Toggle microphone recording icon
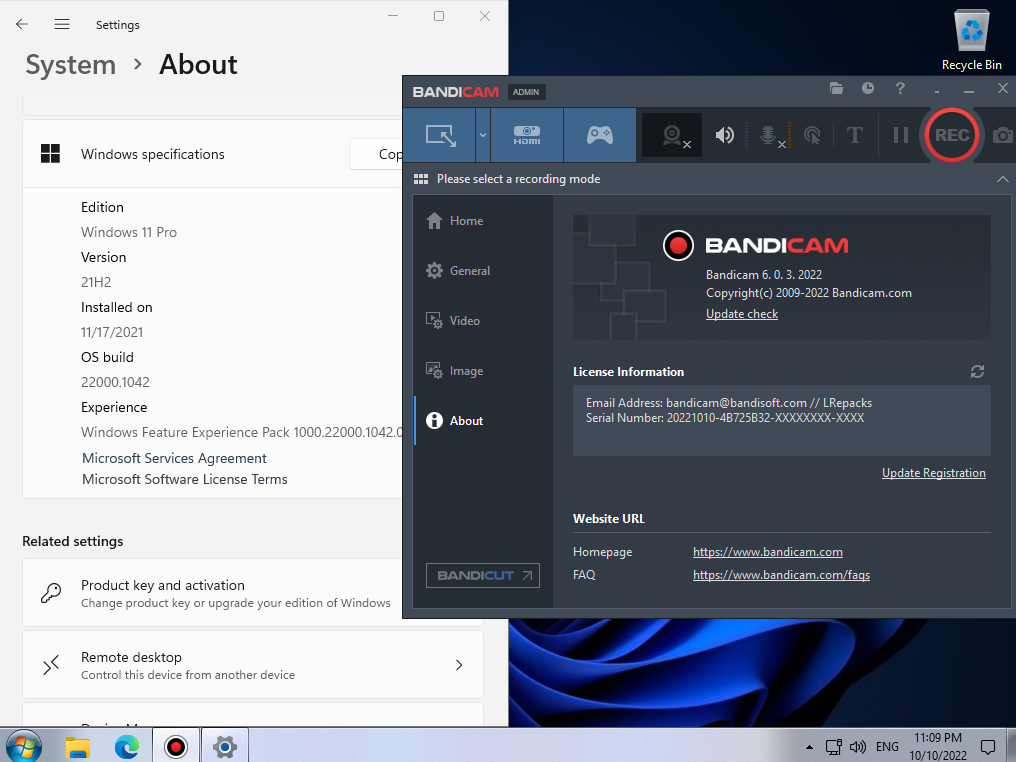The image size is (1016, 762). (x=769, y=135)
